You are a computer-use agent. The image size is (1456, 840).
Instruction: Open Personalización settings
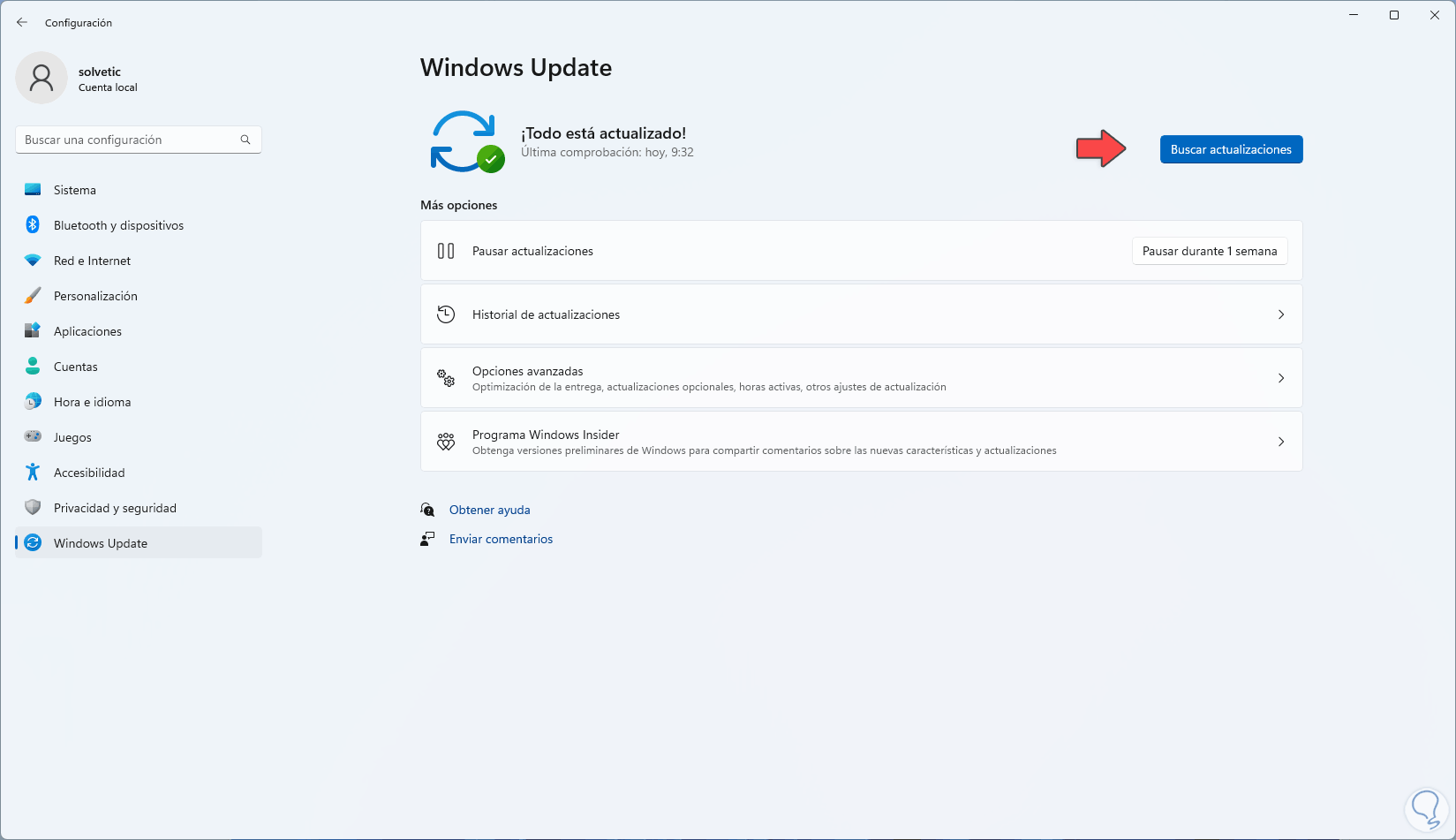[x=139, y=296]
